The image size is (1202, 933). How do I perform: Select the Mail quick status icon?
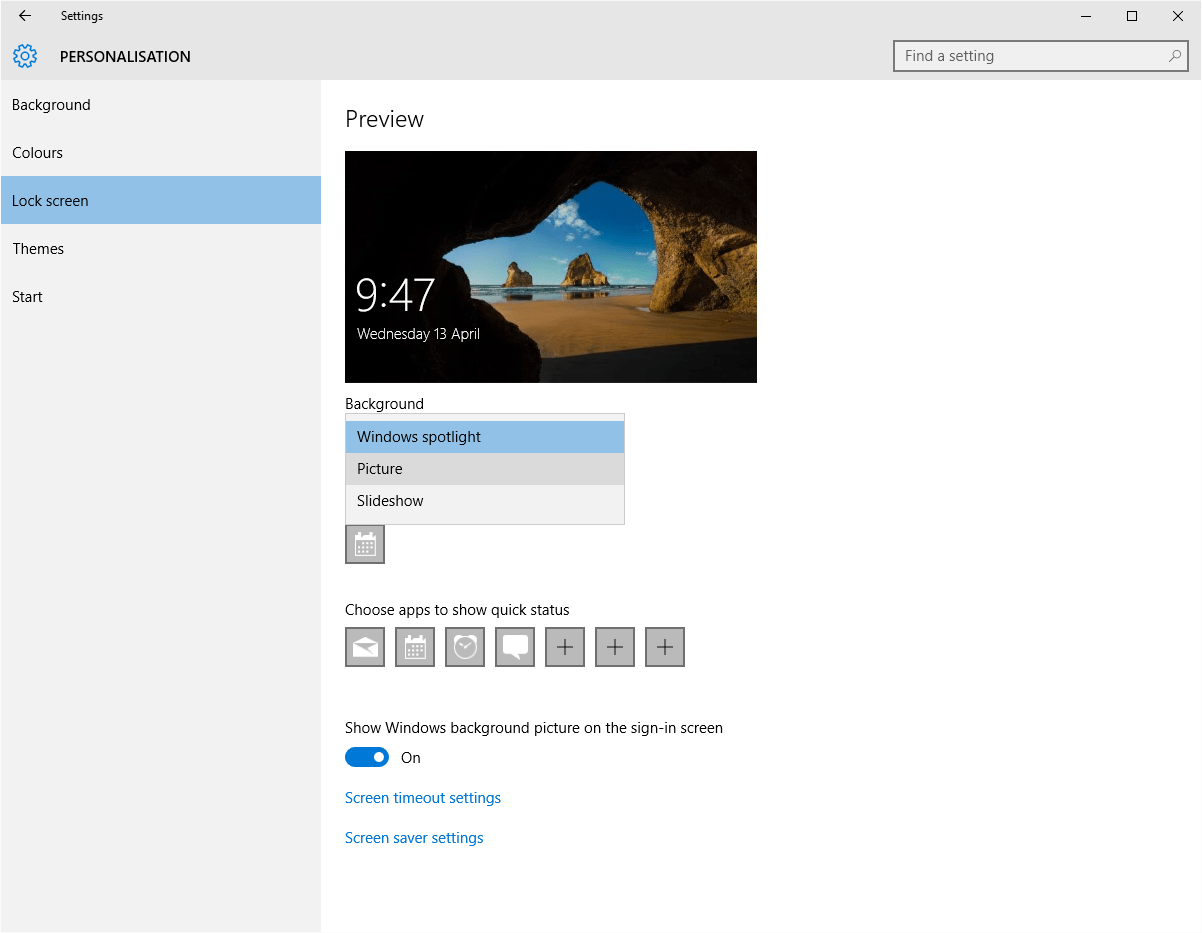[x=365, y=647]
